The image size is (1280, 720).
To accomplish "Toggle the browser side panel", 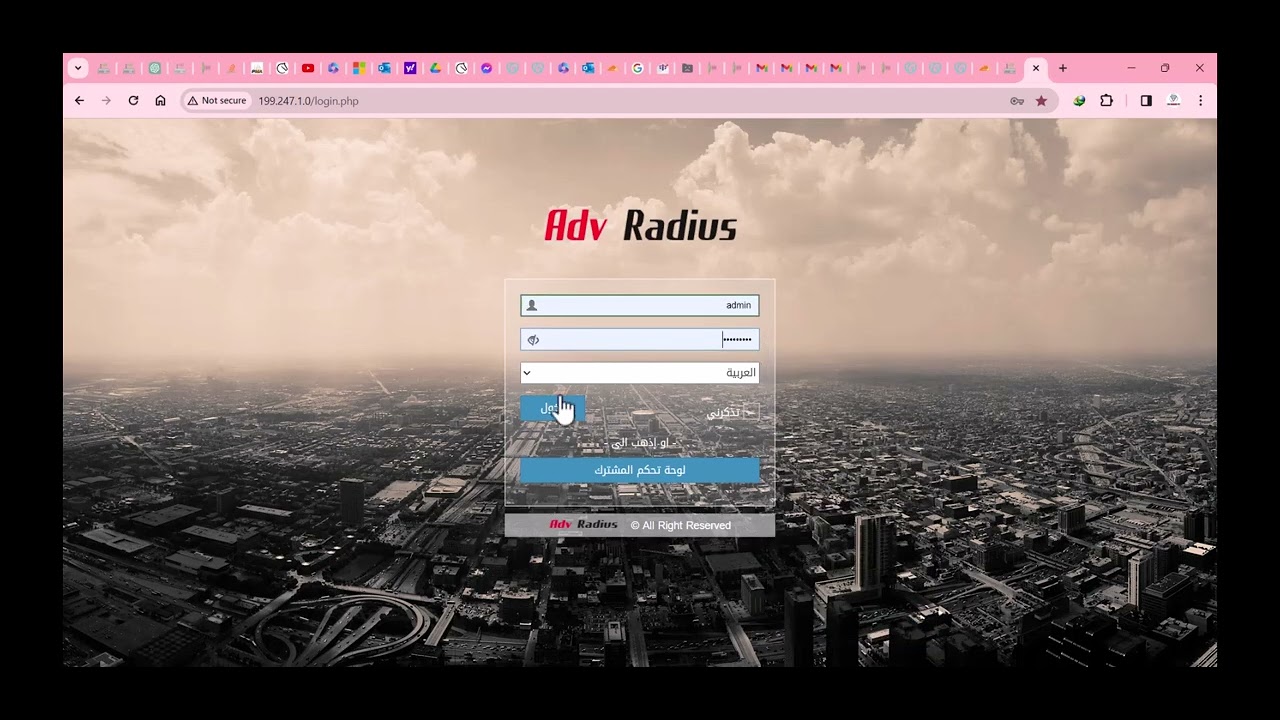I will pyautogui.click(x=1146, y=100).
